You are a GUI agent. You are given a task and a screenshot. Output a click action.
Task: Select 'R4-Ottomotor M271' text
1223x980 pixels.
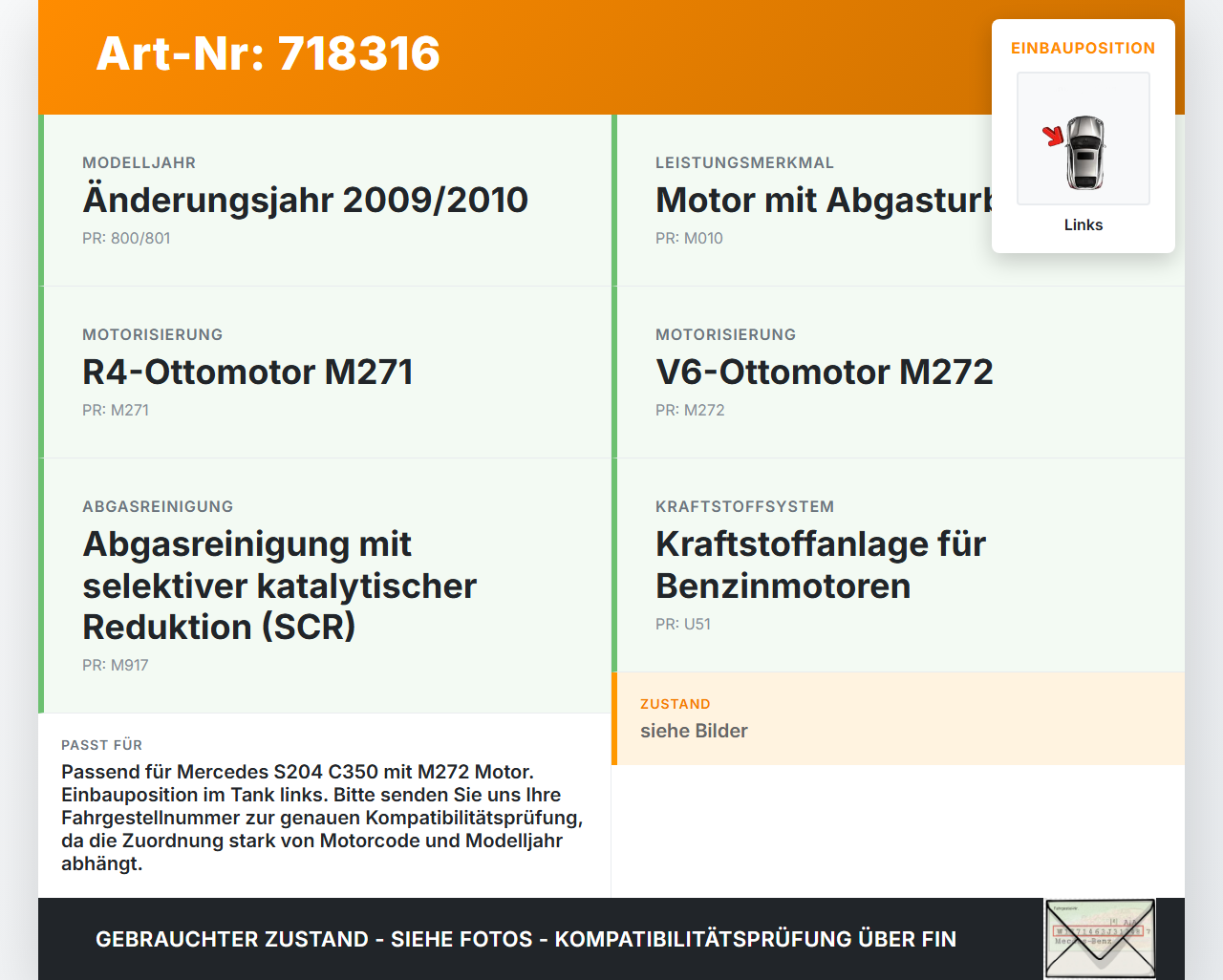pyautogui.click(x=248, y=372)
